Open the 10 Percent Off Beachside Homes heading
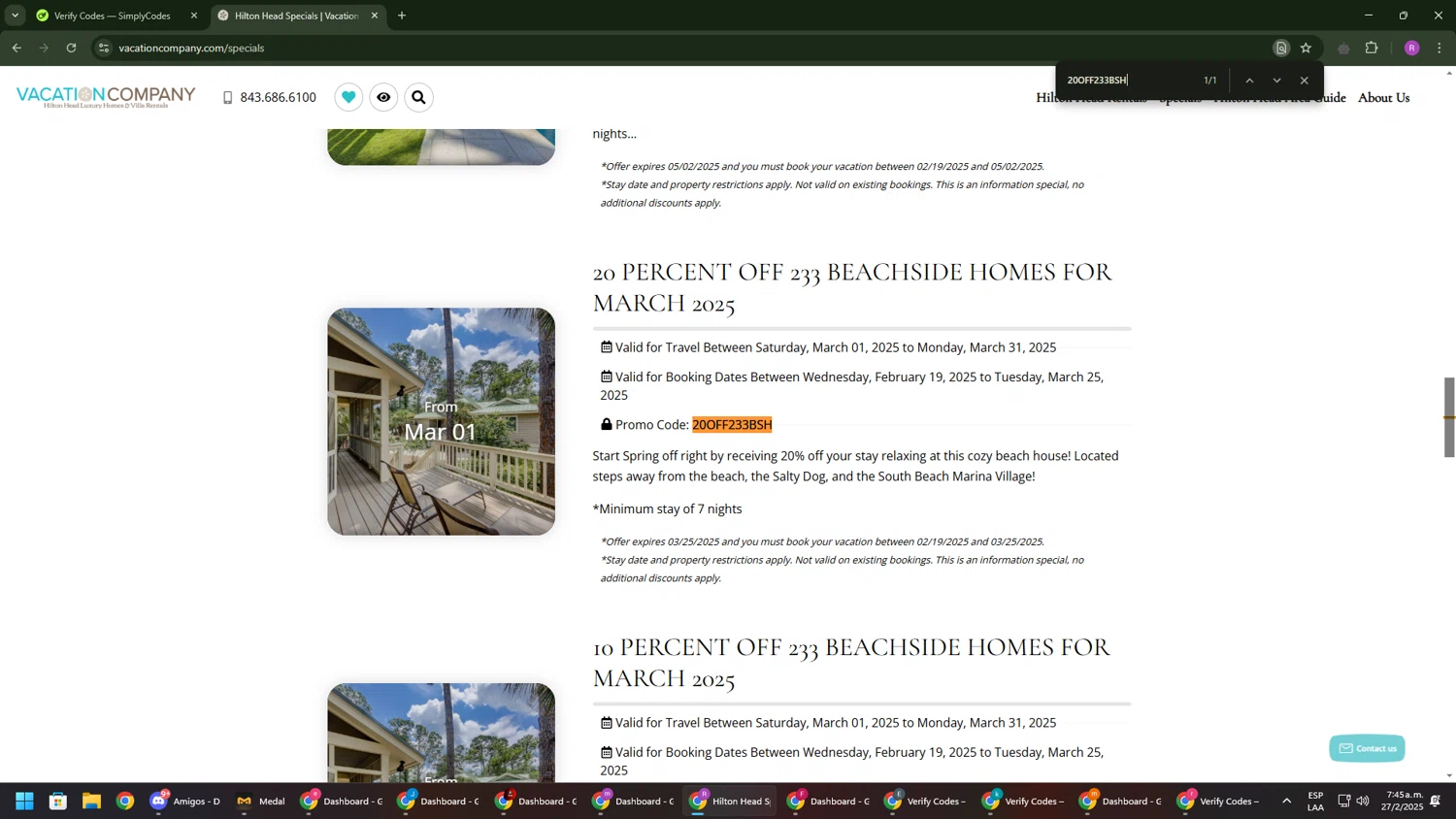The width and height of the screenshot is (1456, 819). pyautogui.click(x=851, y=663)
